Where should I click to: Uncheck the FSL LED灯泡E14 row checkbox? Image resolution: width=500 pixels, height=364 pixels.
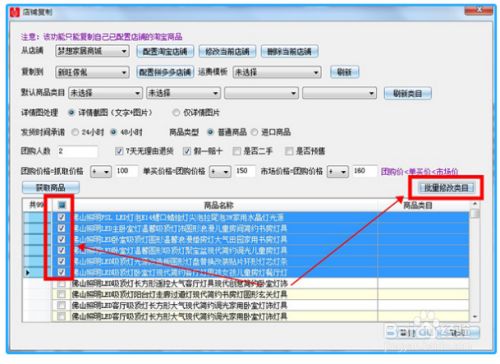point(61,217)
